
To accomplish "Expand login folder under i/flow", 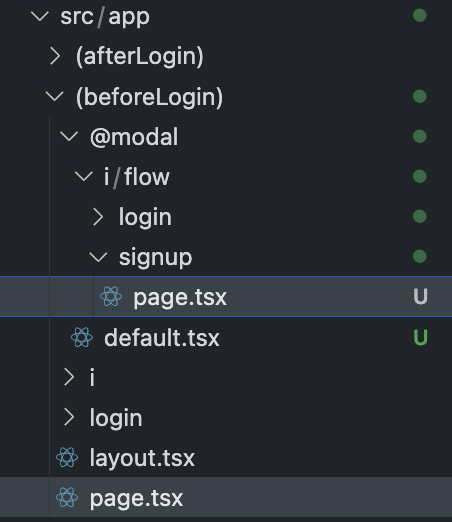I will tap(98, 217).
